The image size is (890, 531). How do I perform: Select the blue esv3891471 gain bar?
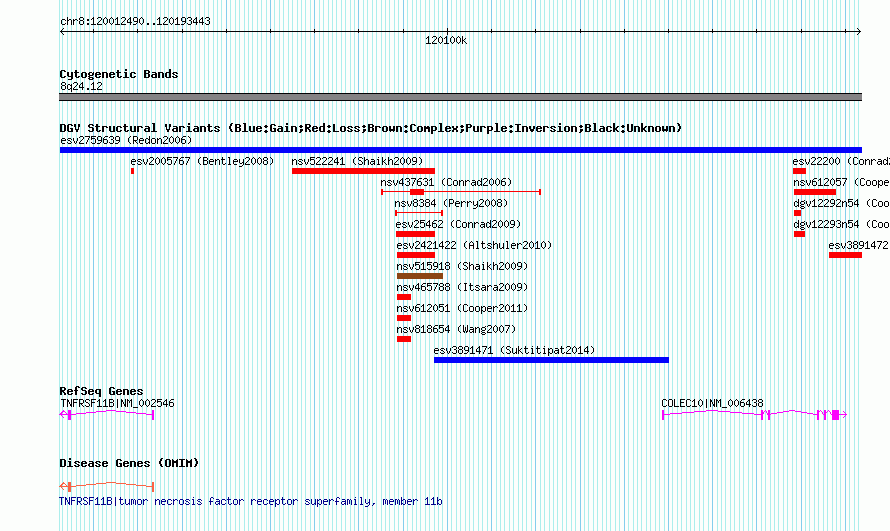click(x=551, y=360)
